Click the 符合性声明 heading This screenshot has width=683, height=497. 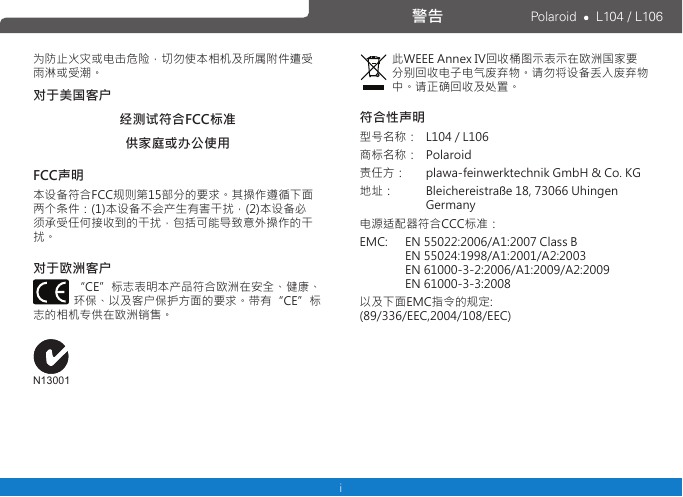coord(392,117)
